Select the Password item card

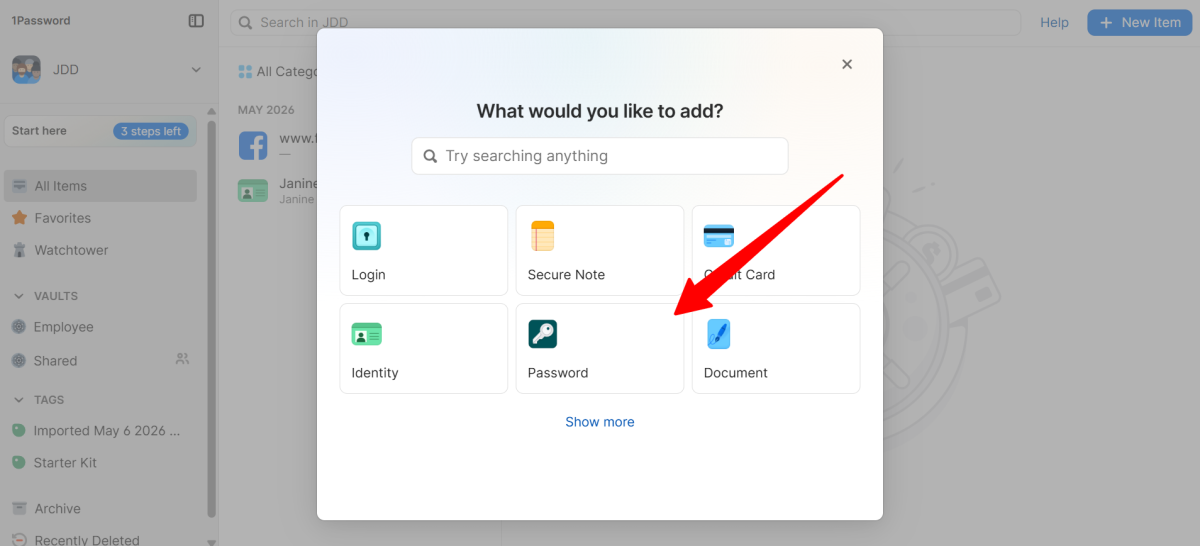pyautogui.click(x=600, y=348)
